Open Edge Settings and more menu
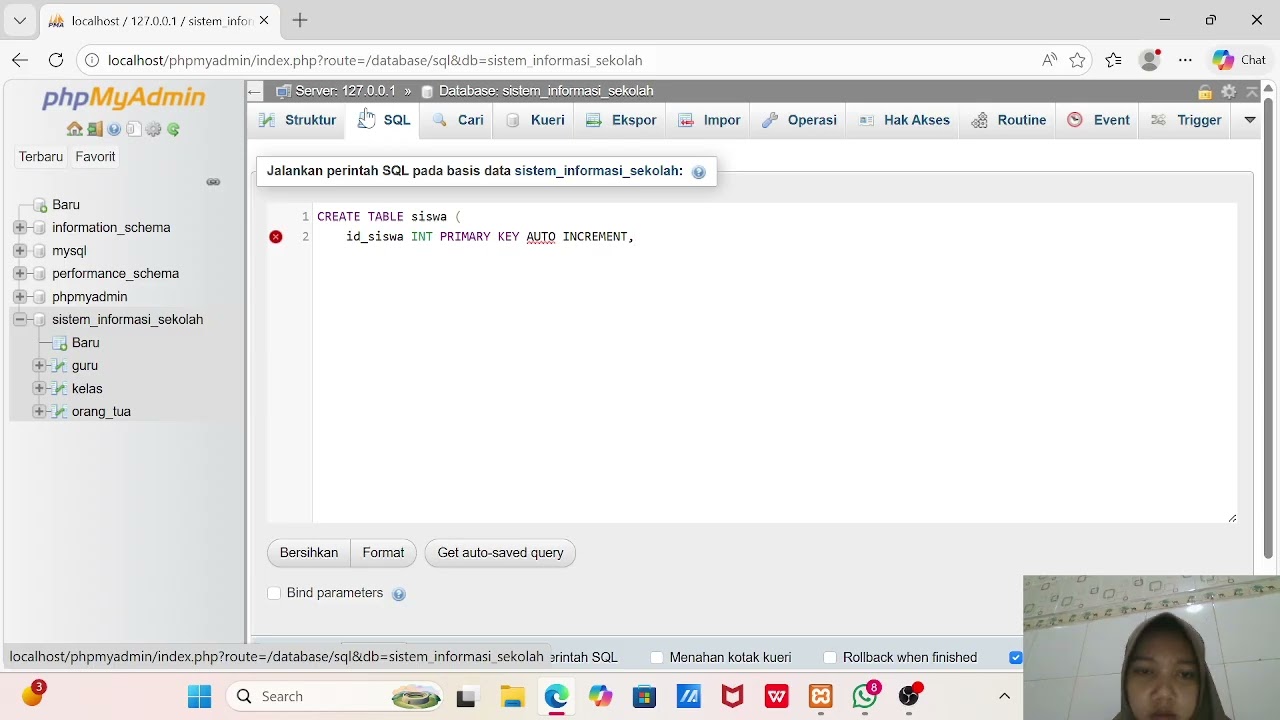The image size is (1280, 720). [1185, 60]
